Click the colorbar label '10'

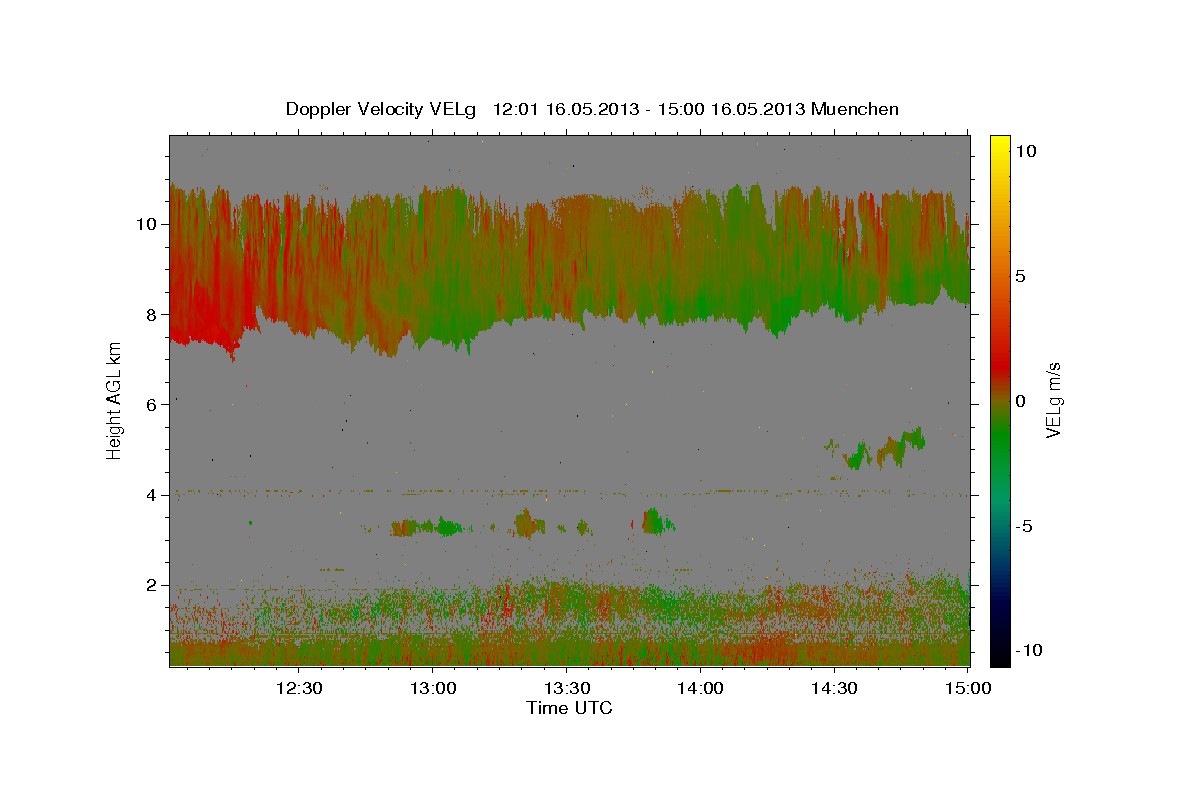coord(1025,150)
